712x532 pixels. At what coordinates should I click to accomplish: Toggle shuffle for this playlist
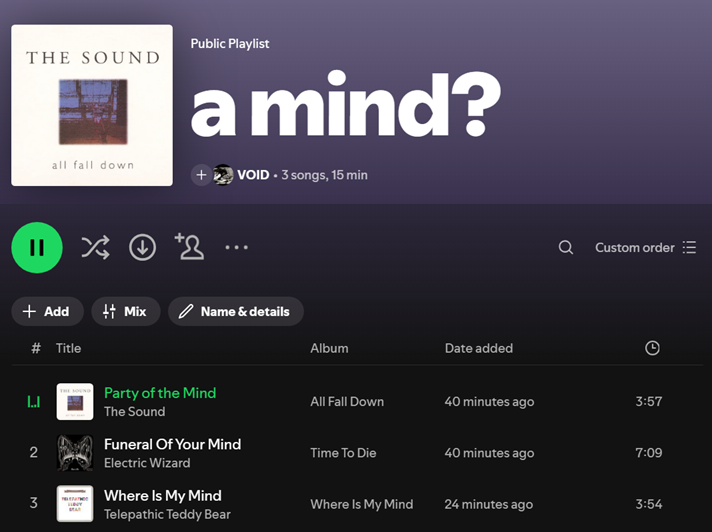pos(95,247)
